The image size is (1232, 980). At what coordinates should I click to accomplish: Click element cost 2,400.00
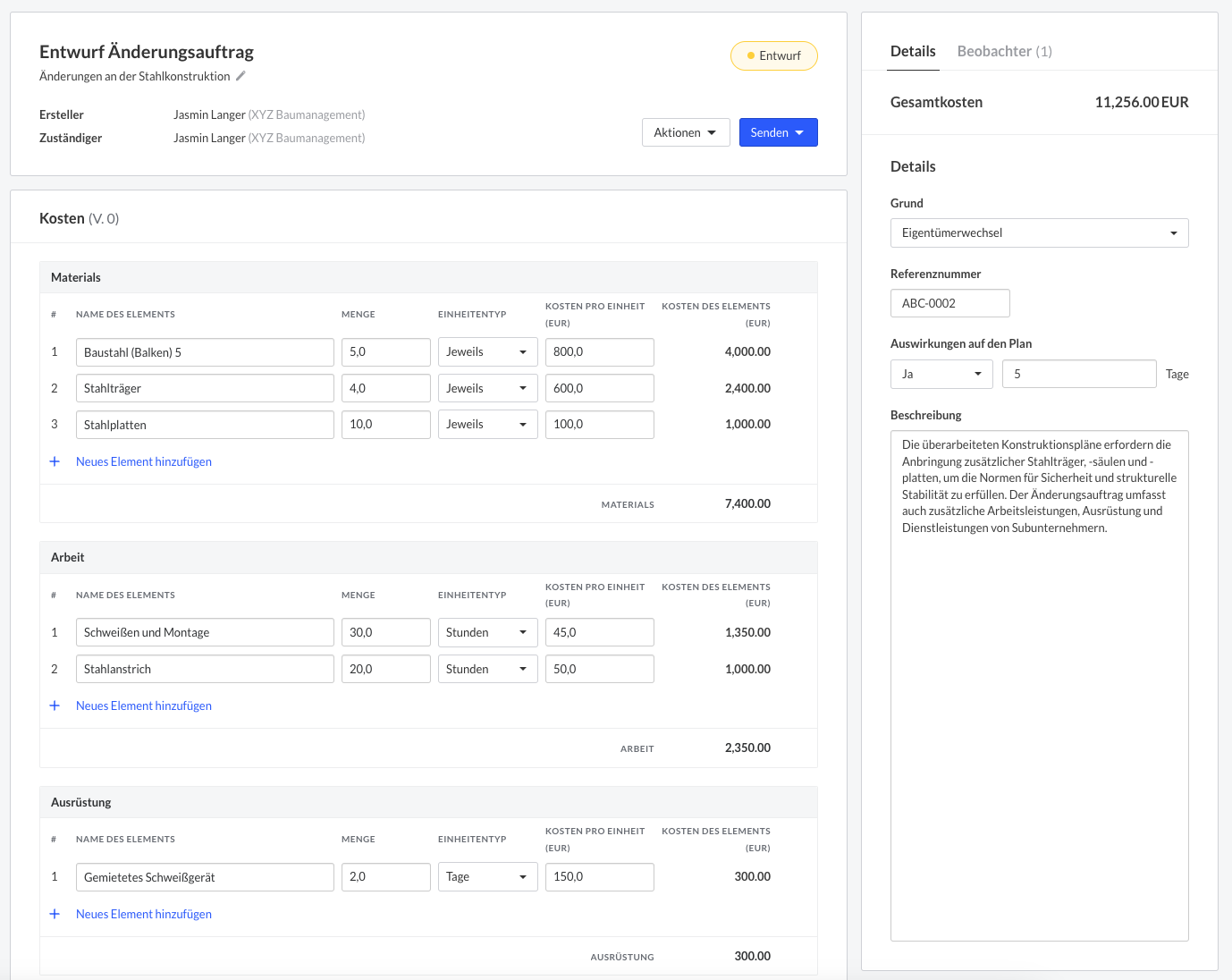pyautogui.click(x=747, y=388)
